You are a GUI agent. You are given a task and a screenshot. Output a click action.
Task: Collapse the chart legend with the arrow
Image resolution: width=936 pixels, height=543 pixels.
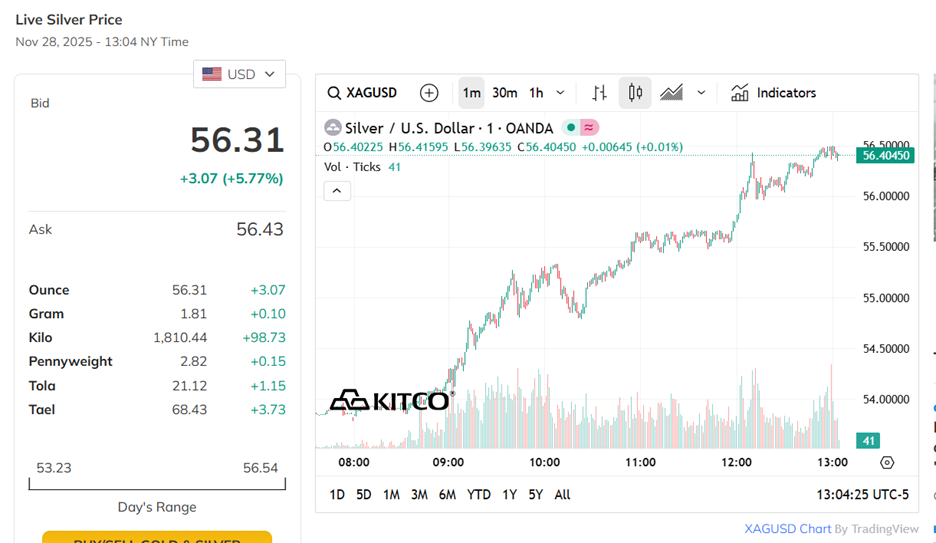(337, 190)
